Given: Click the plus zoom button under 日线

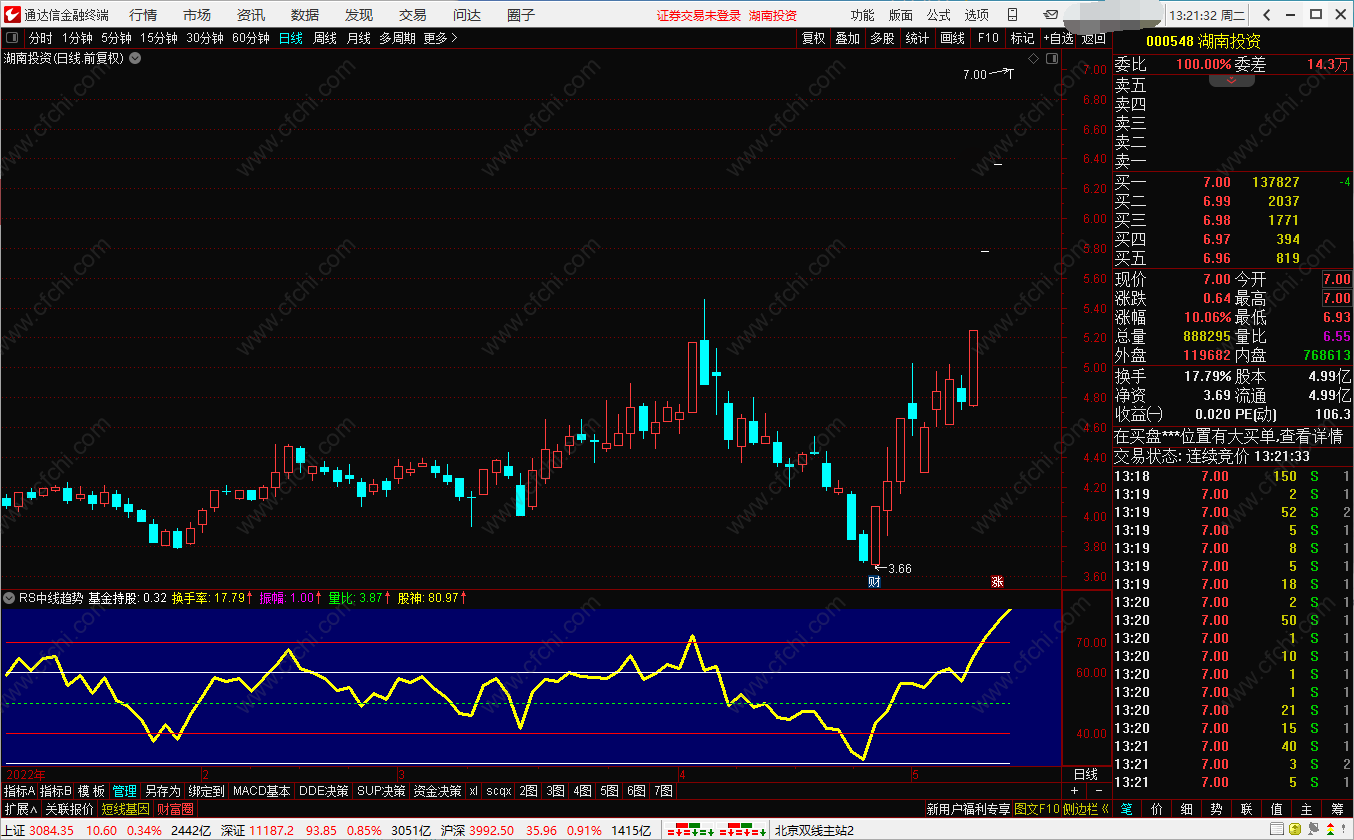Looking at the screenshot, I should [1073, 790].
